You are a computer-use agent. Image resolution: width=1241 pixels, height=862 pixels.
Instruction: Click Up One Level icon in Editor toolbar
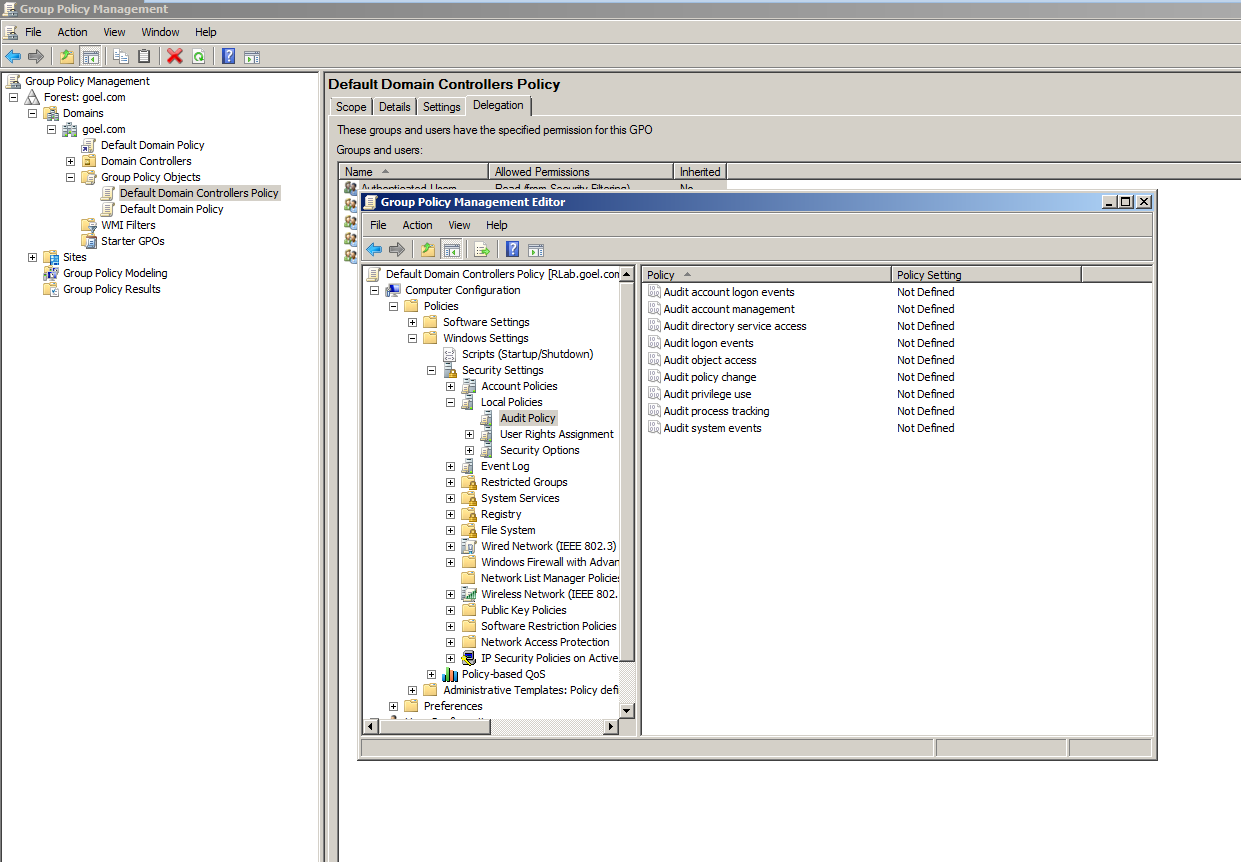(x=428, y=249)
